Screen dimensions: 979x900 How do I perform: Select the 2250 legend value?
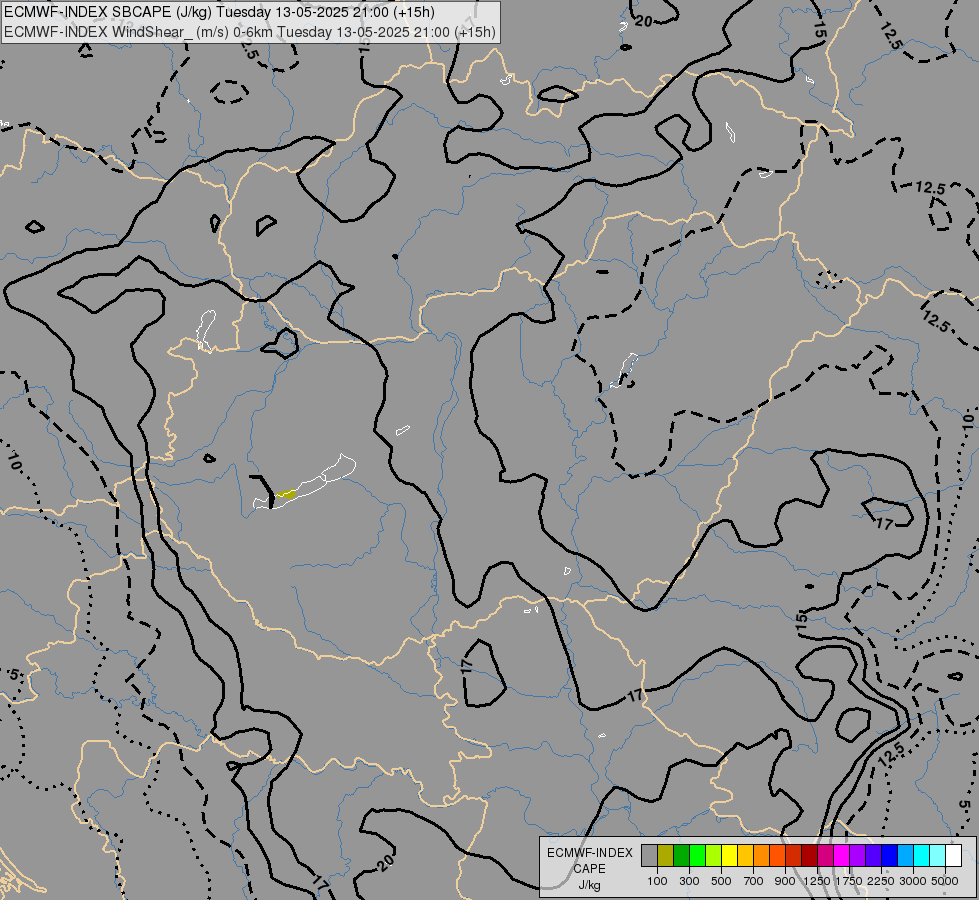pos(881,881)
